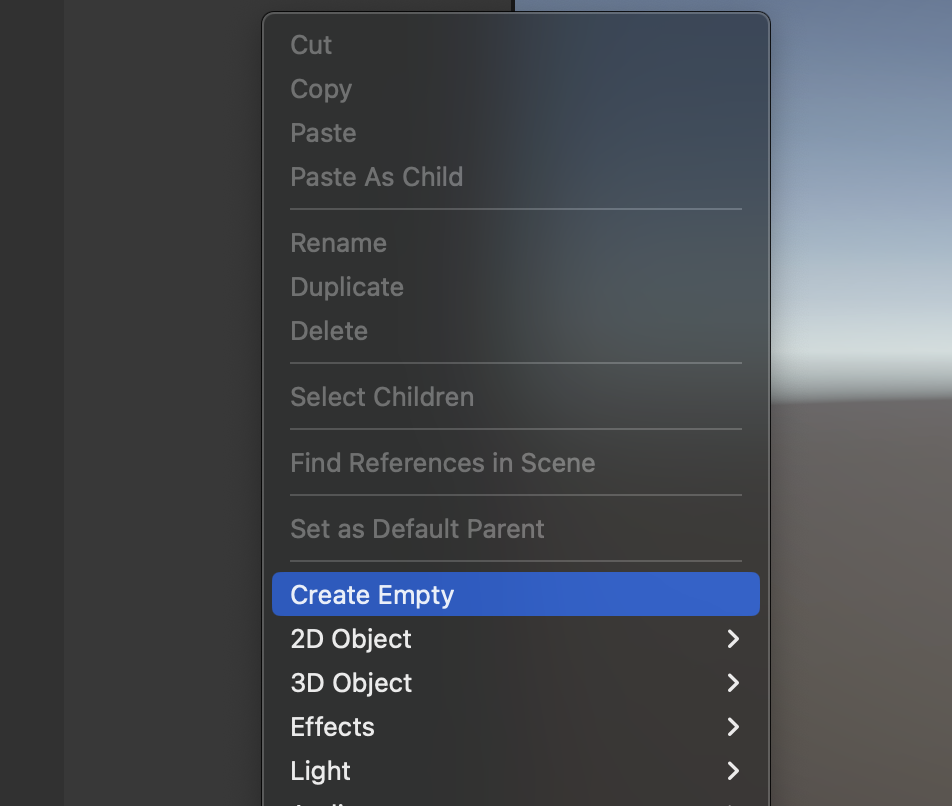Expand the 3D Object submenu arrow
Screen dimensions: 952x806
(x=733, y=683)
